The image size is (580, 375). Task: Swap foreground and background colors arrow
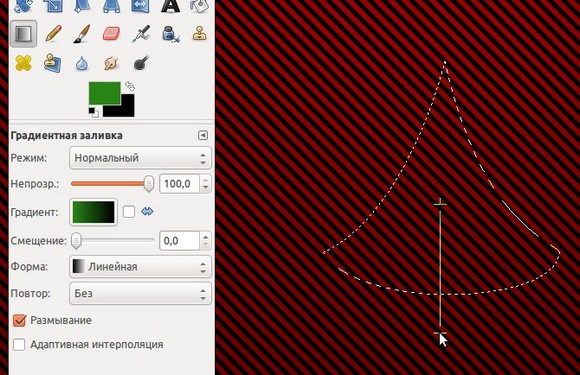click(x=130, y=86)
